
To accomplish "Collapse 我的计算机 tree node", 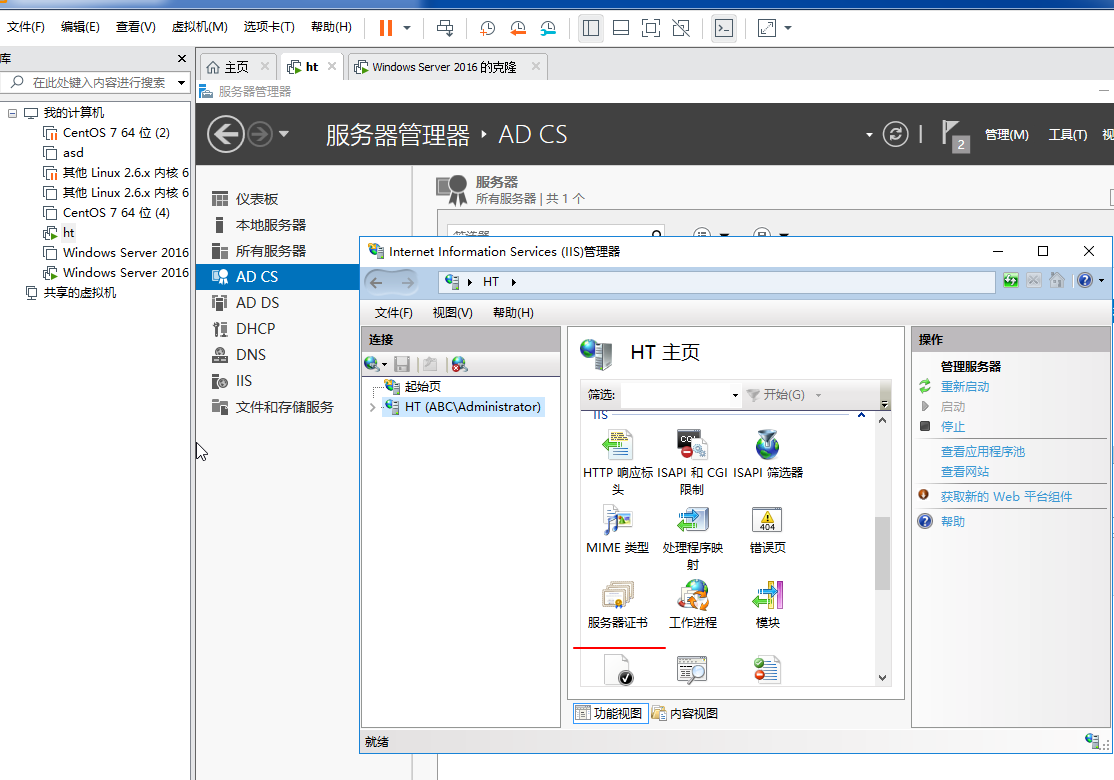I will (12, 113).
